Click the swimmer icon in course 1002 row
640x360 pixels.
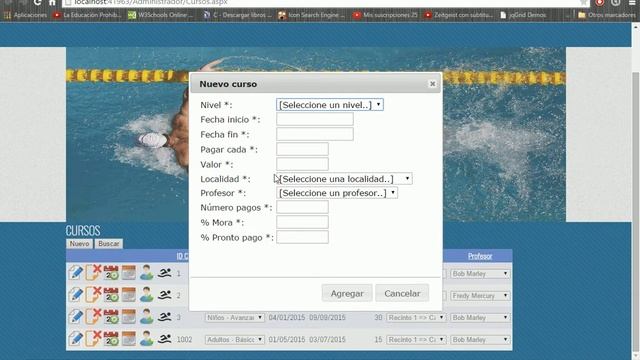point(164,339)
